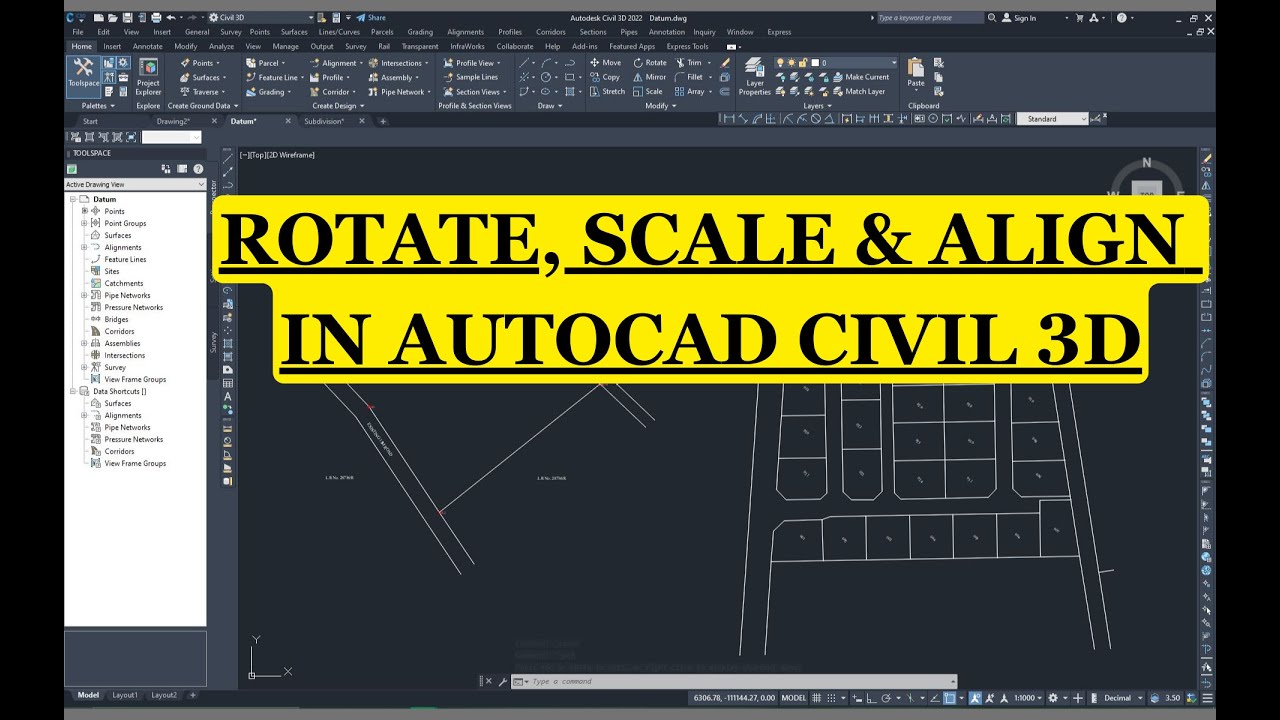The width and height of the screenshot is (1280, 720).
Task: Click the Save icon in quick access toolbar
Action: coord(129,18)
